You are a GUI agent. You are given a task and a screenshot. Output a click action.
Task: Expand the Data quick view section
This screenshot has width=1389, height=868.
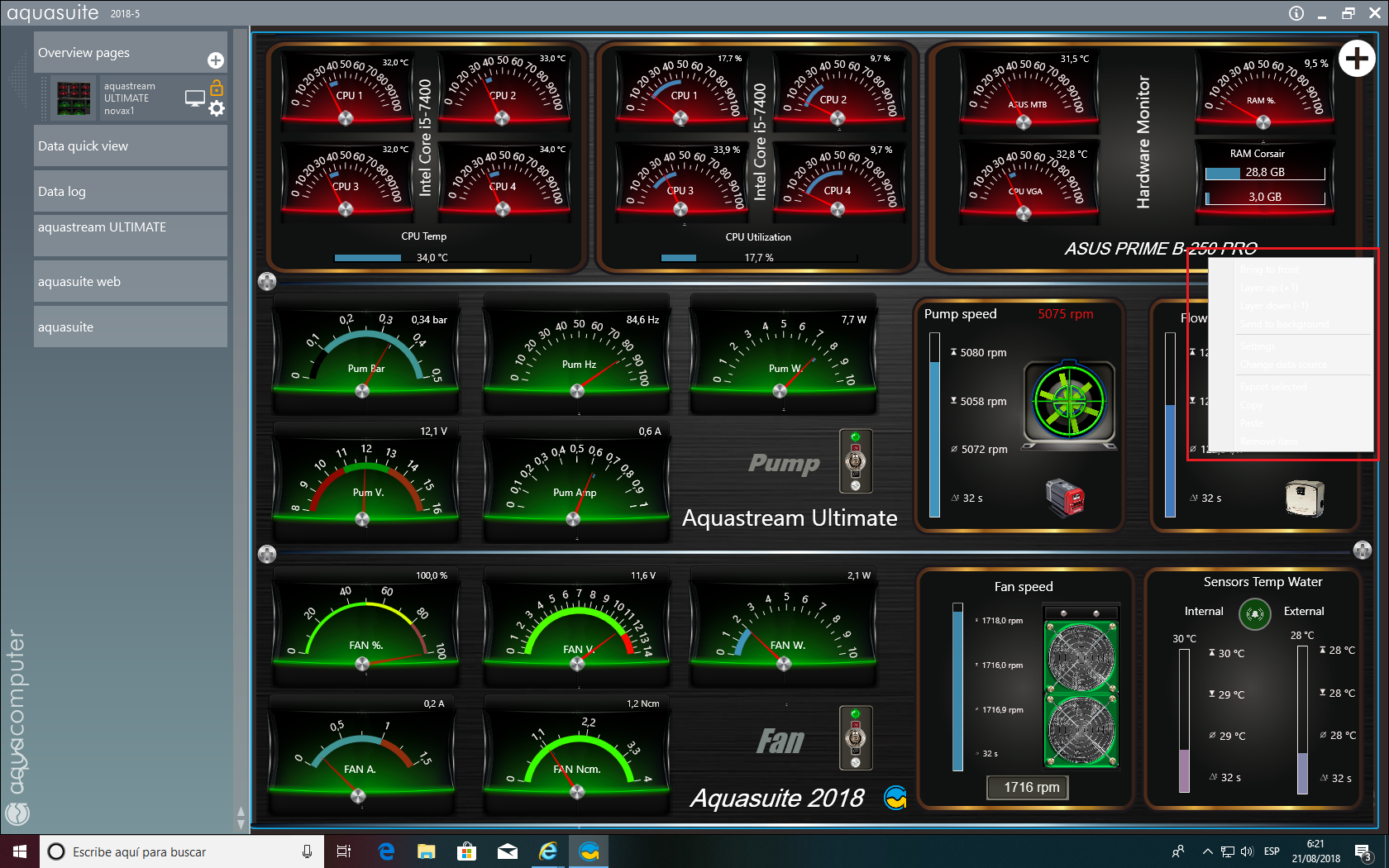[x=130, y=146]
